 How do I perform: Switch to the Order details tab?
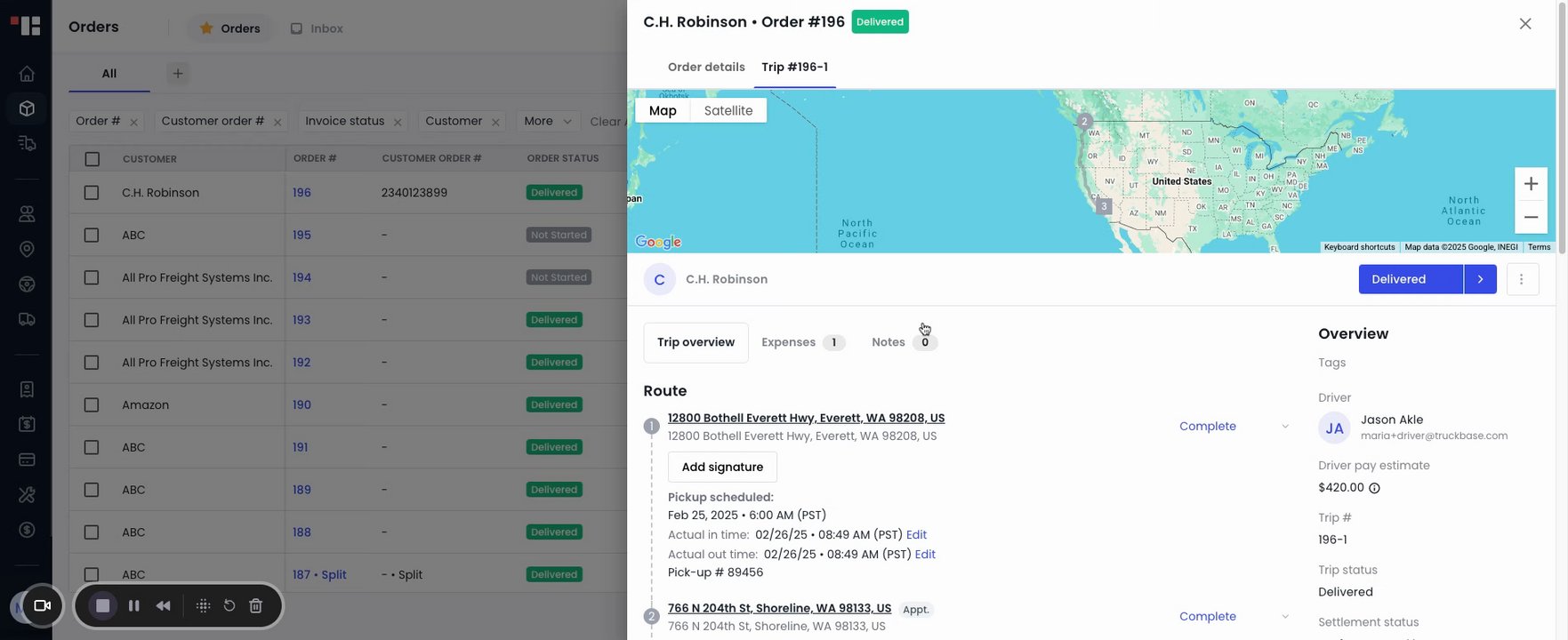pos(706,68)
